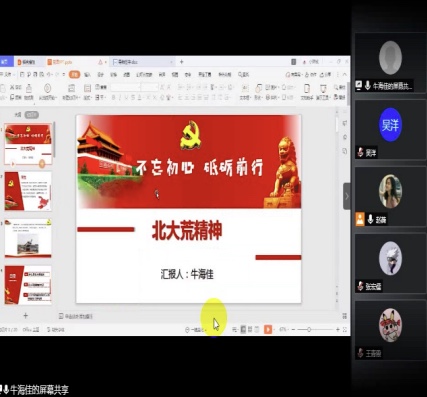
Task: Switch thumbnail pane to Outline (大纲)
Action: click(x=18, y=115)
